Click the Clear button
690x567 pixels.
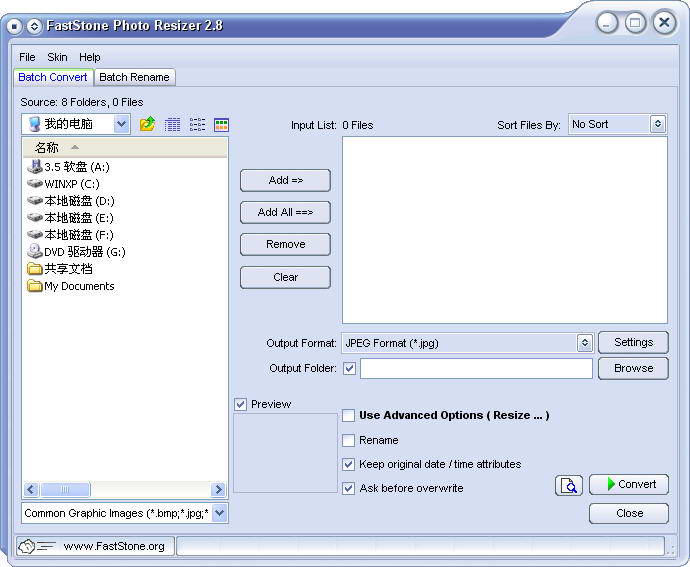(x=286, y=277)
